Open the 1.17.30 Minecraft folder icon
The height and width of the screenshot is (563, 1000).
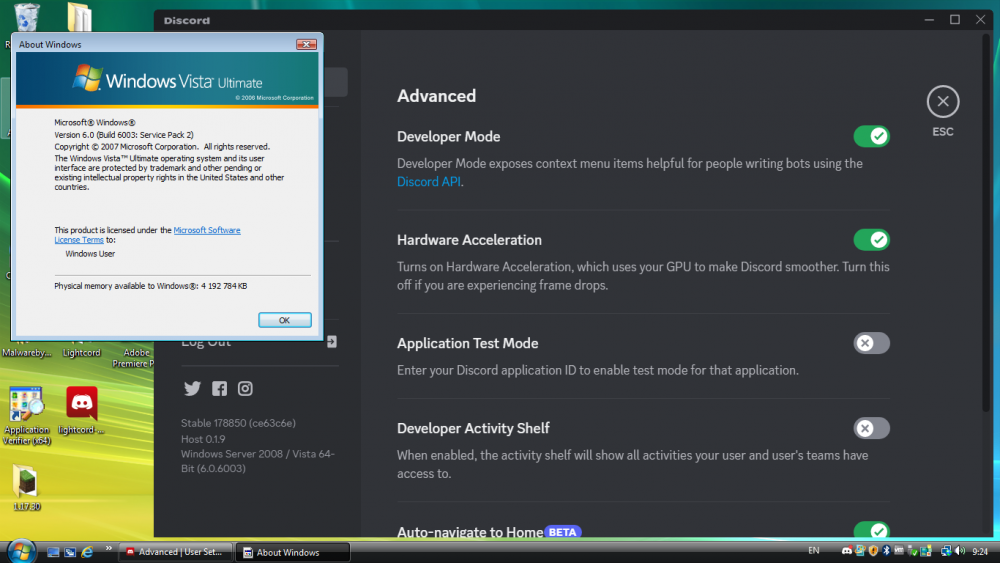click(x=26, y=481)
